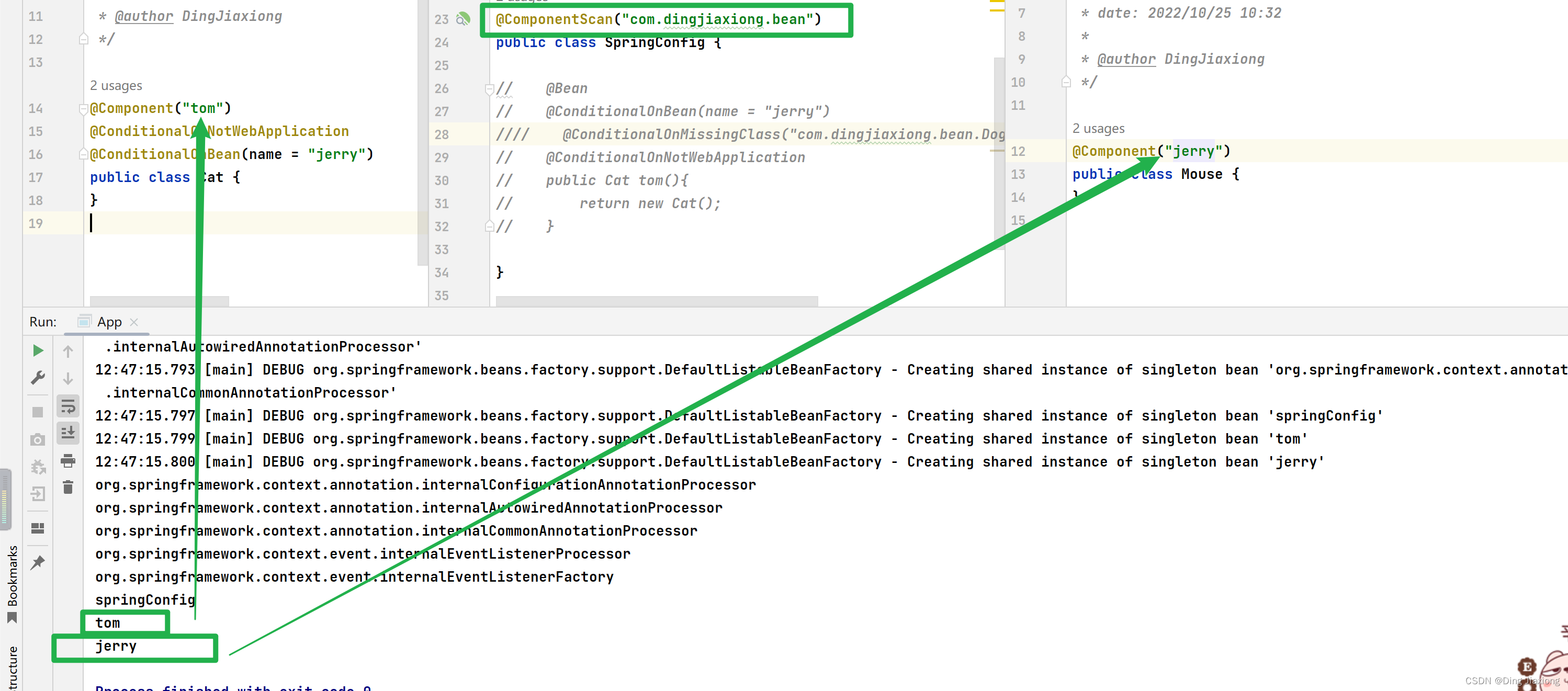Screen dimensions: 1568x691
Task: Clear console using the trash icon
Action: point(68,487)
